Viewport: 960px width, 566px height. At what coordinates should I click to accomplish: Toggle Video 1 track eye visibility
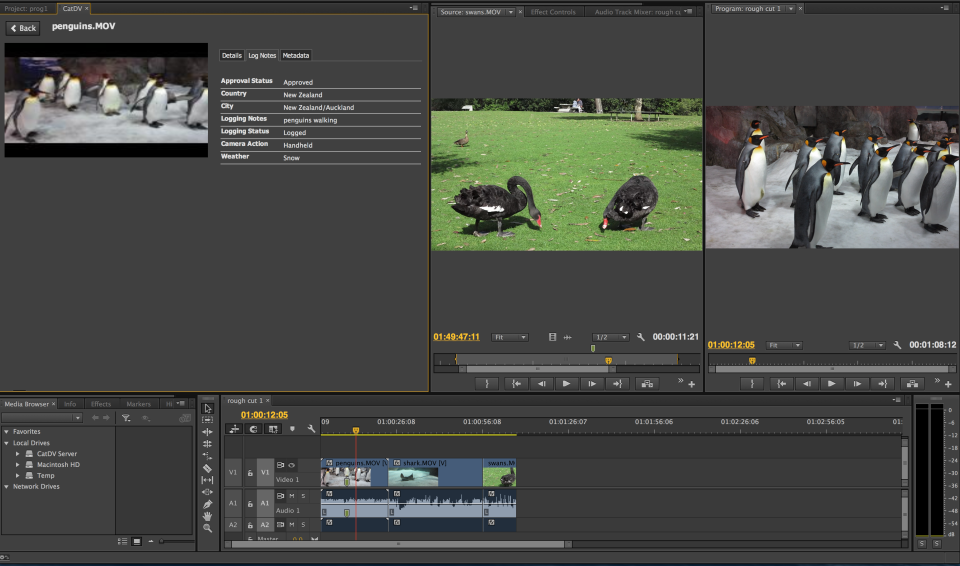292,465
